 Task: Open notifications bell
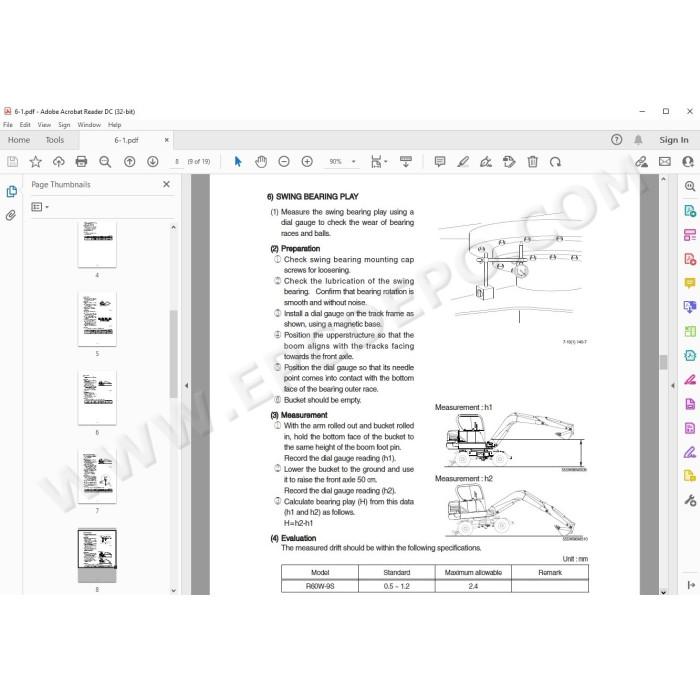[x=638, y=140]
